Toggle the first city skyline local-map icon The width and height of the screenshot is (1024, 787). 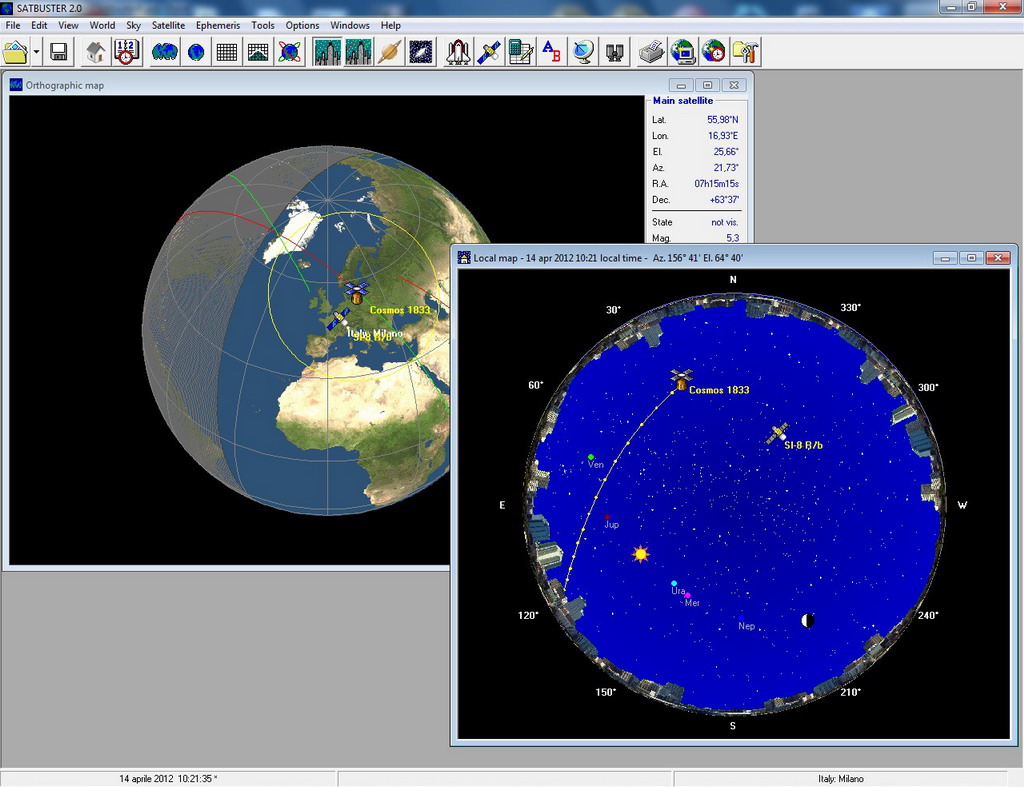click(x=327, y=52)
